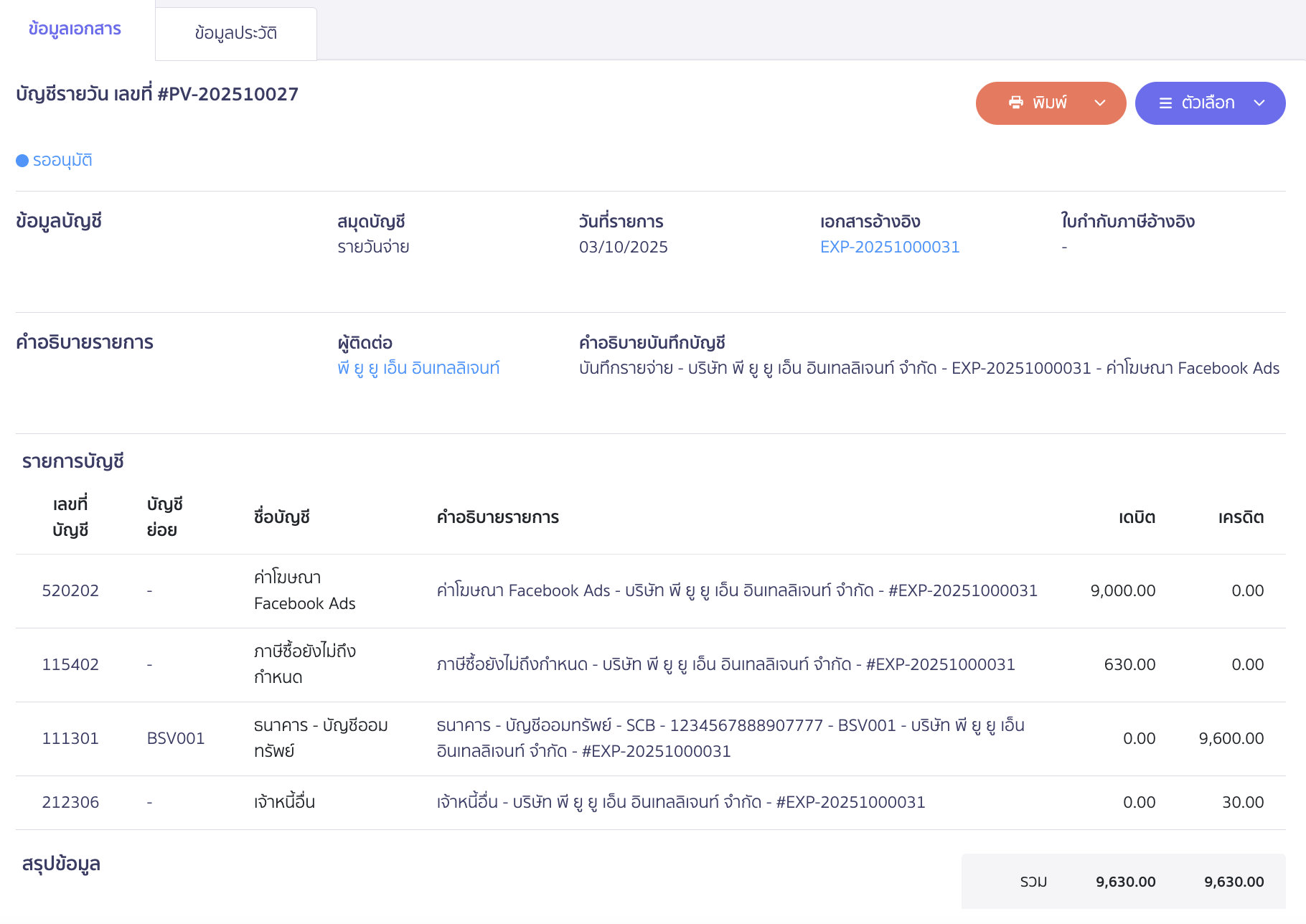The image size is (1306, 924).
Task: Click the รออนุมัติ status label
Action: click(62, 160)
